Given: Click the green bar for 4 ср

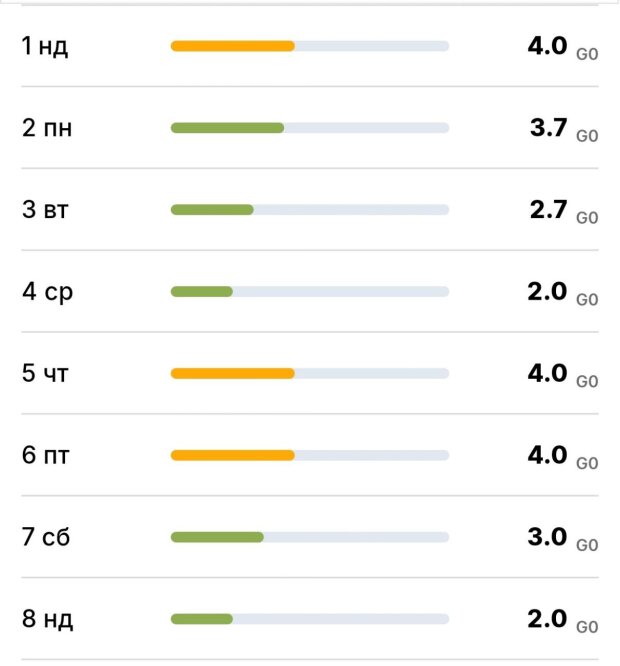Looking at the screenshot, I should pos(202,292).
